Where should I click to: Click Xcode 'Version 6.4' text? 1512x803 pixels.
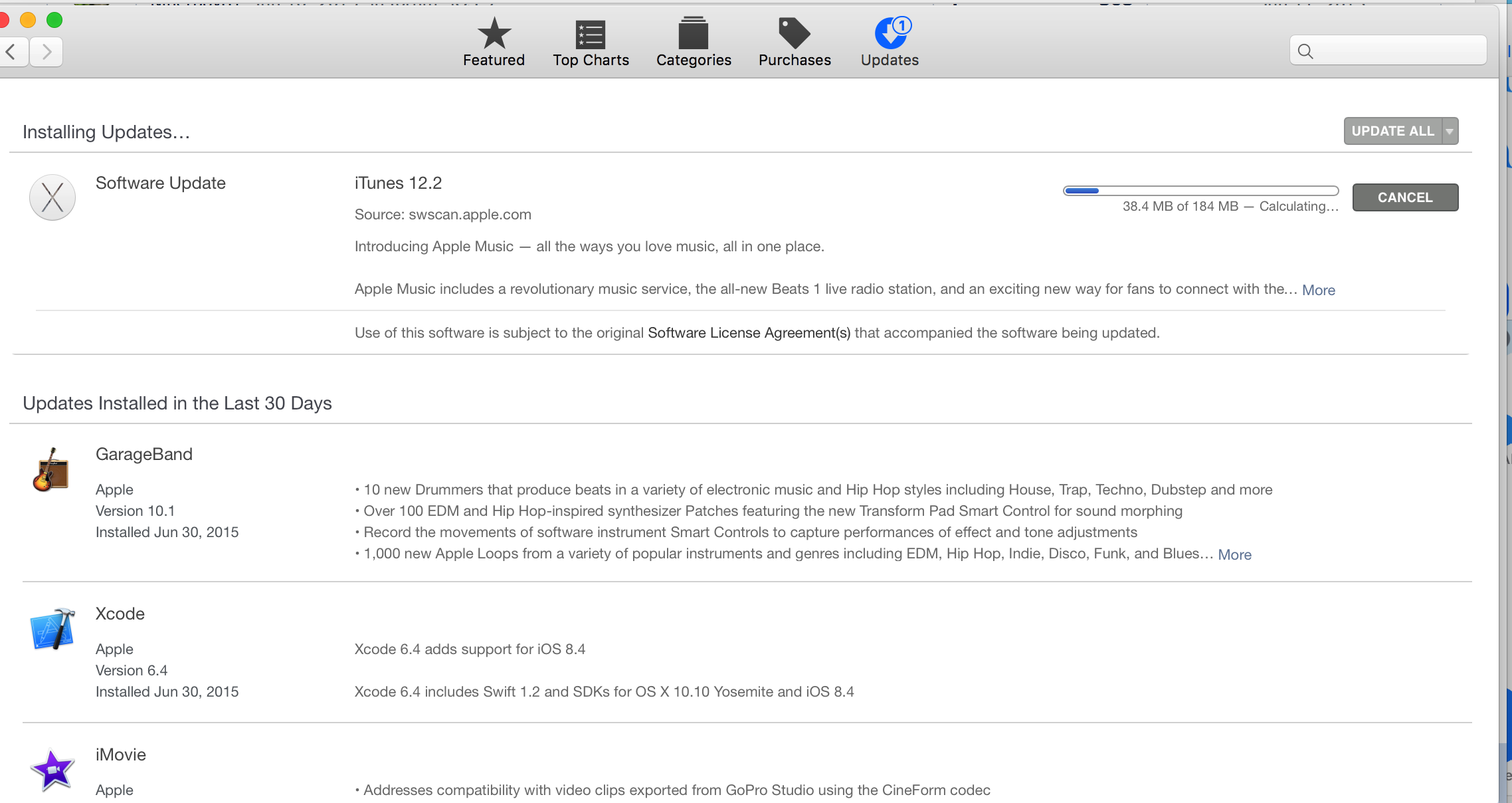[x=132, y=670]
